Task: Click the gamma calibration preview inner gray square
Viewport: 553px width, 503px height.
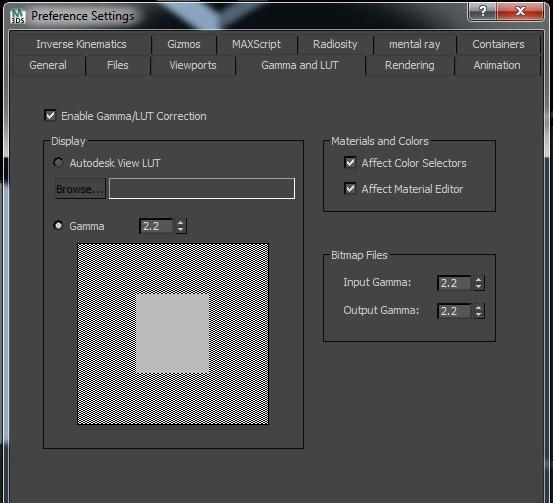Action: (x=172, y=333)
